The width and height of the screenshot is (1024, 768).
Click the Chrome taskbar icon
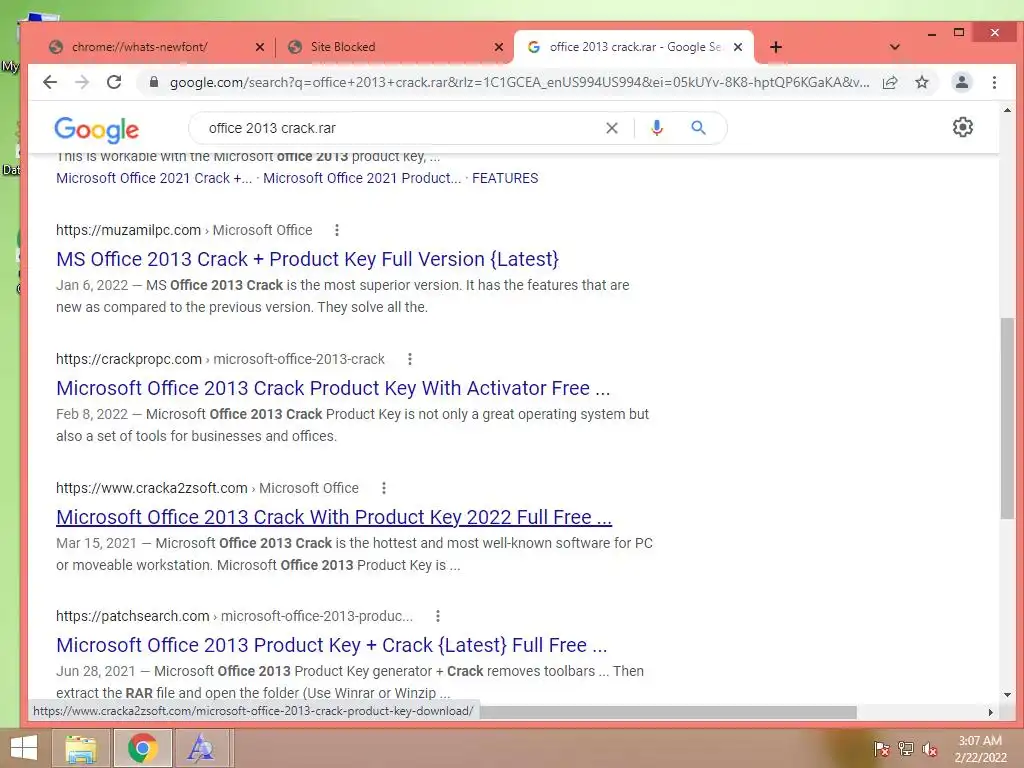pos(142,748)
